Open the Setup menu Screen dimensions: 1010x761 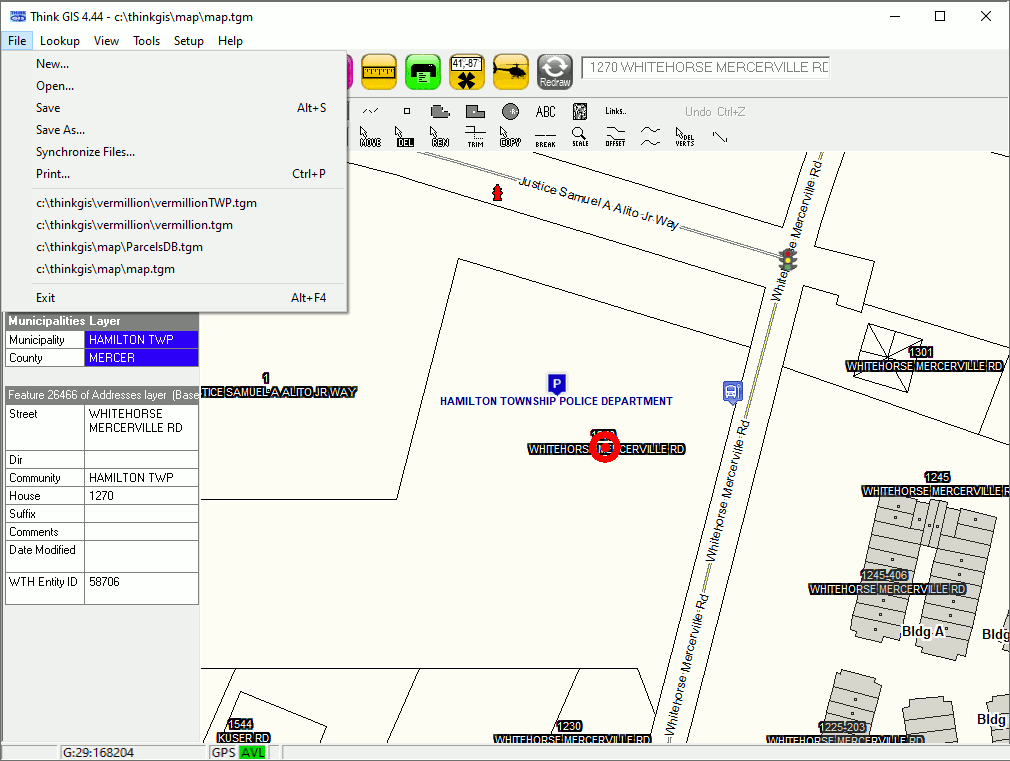(189, 41)
